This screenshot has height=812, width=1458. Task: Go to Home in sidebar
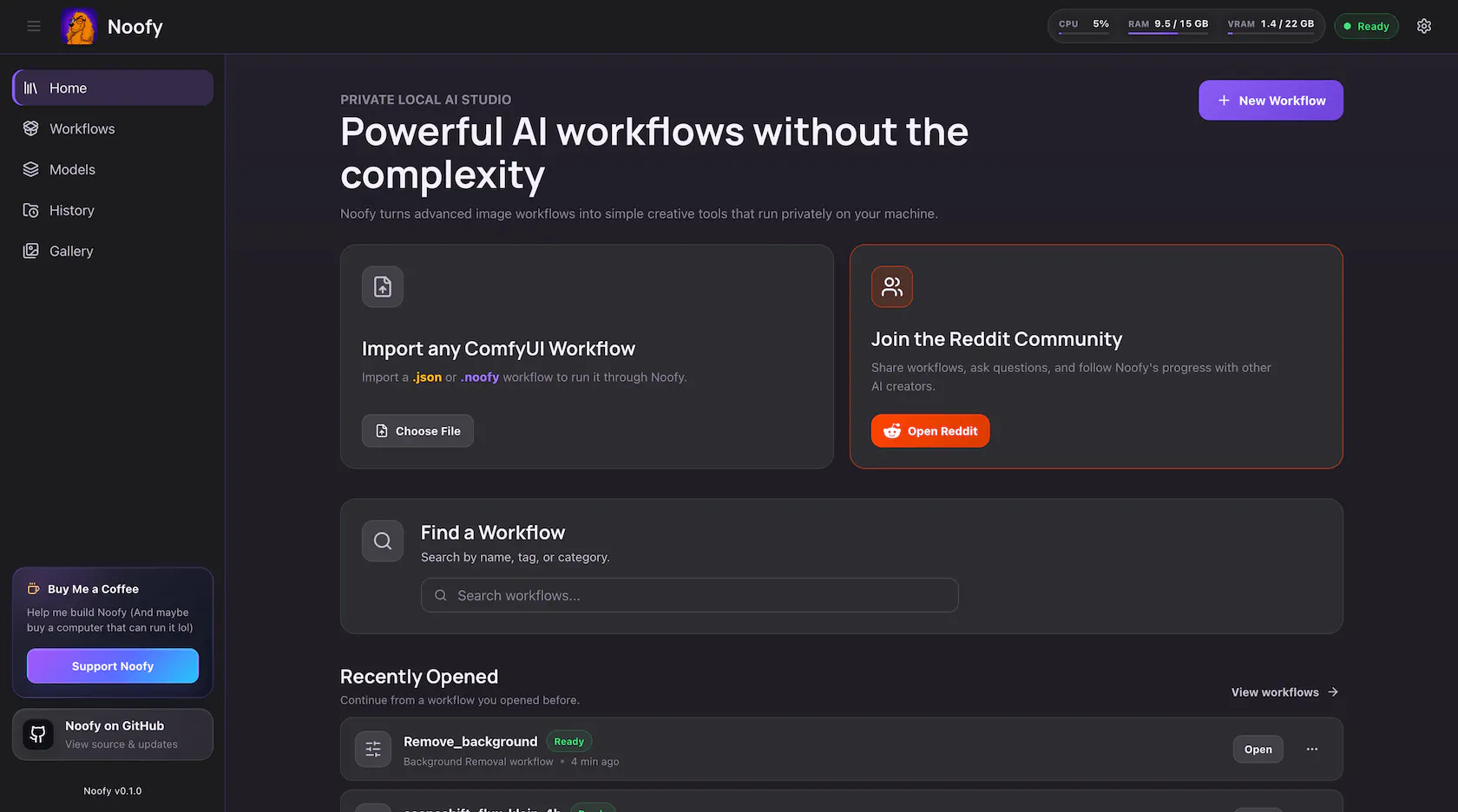tap(113, 88)
